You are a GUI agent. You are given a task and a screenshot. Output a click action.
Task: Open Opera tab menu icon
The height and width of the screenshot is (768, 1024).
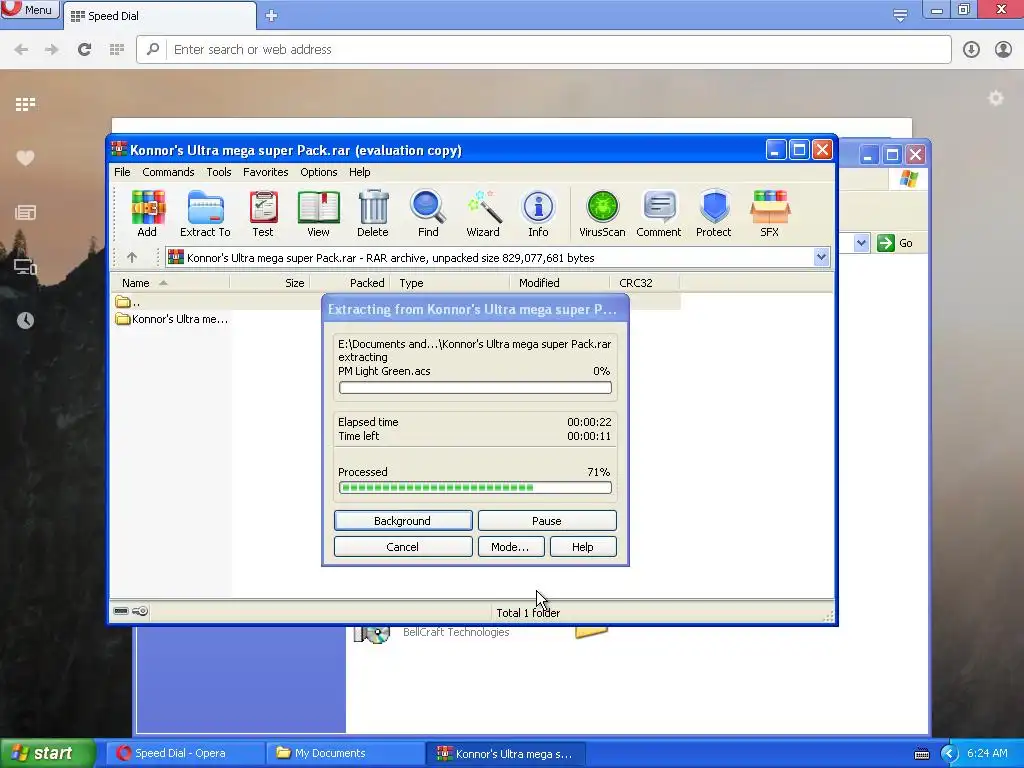coord(900,15)
